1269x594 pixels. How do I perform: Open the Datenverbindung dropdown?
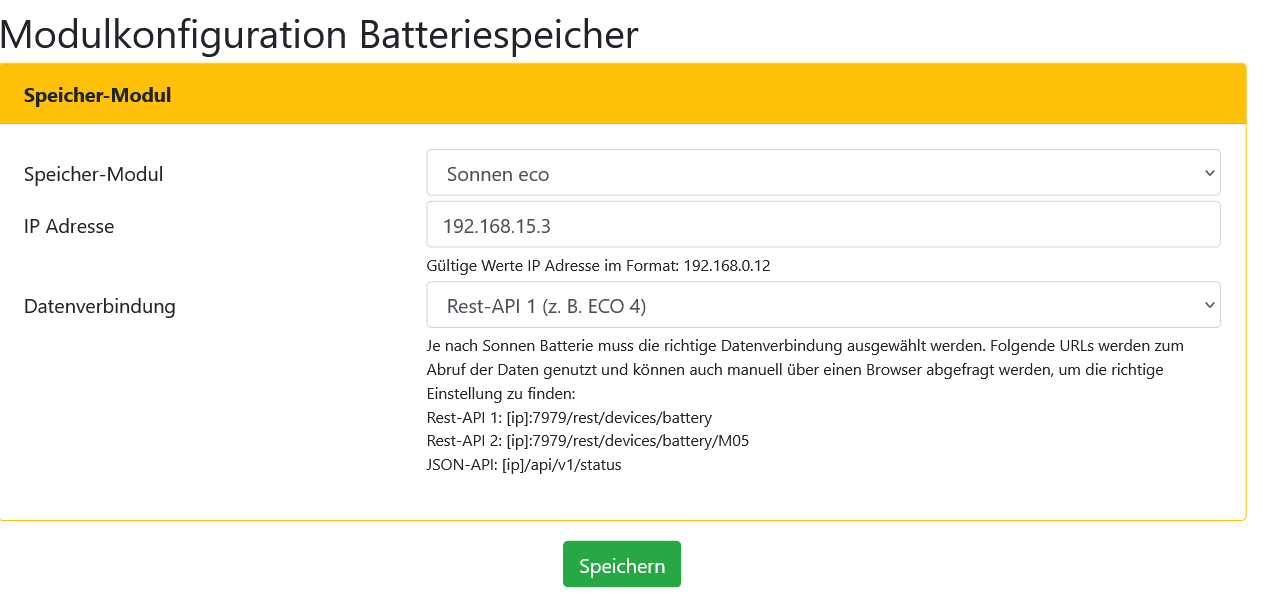(x=822, y=305)
